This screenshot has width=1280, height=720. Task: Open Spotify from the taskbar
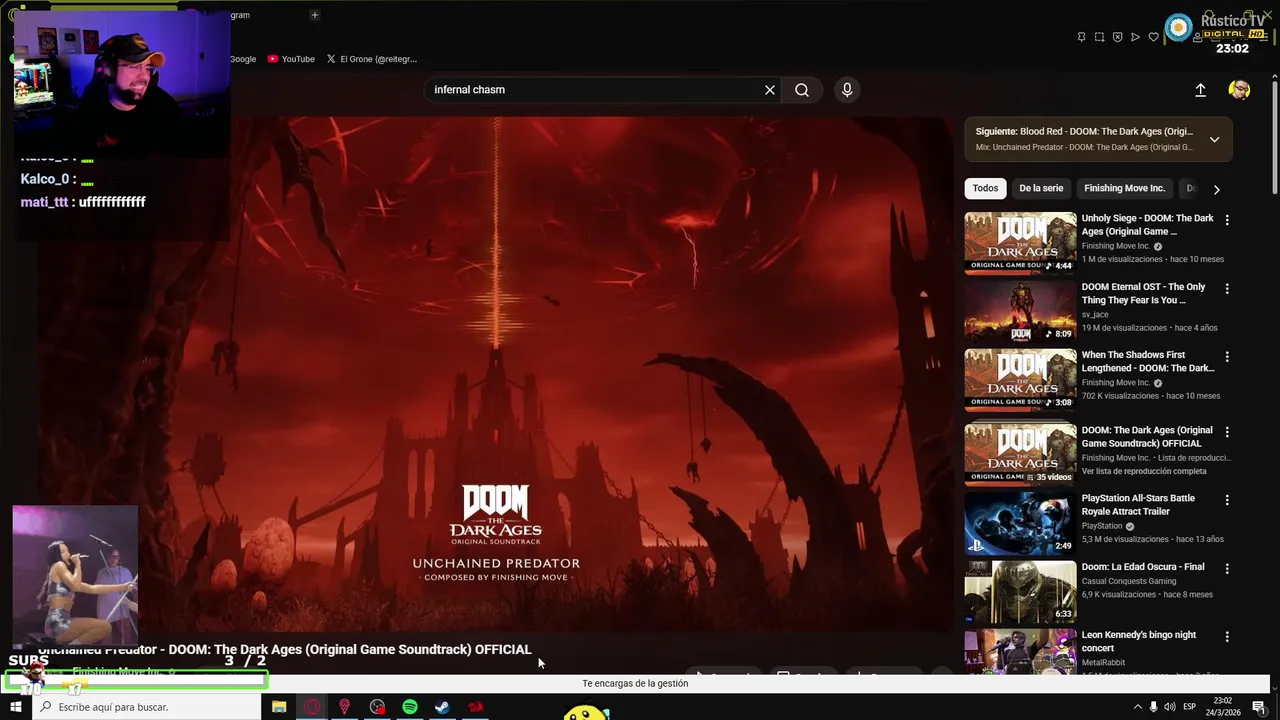[x=410, y=707]
